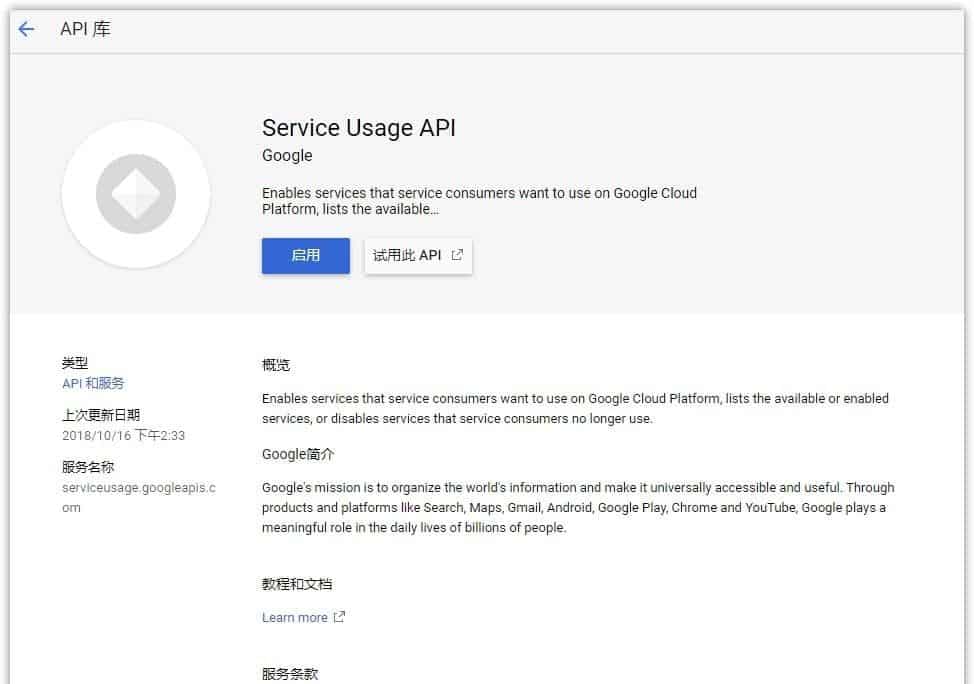Click the external-link icon on 试用此 API
This screenshot has height=684, width=974.
pyautogui.click(x=456, y=254)
